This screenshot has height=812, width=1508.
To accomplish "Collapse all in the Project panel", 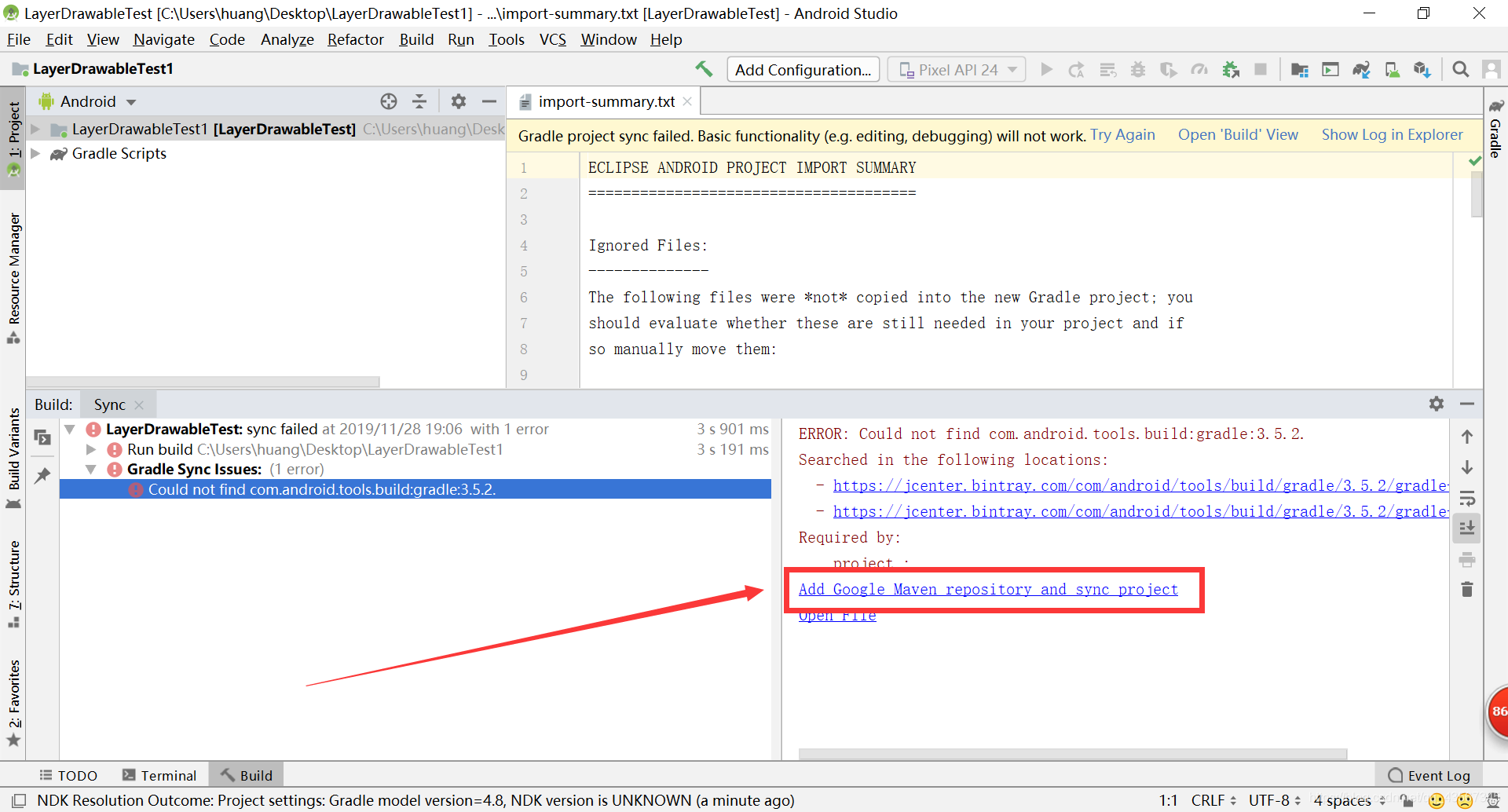I will pyautogui.click(x=419, y=101).
